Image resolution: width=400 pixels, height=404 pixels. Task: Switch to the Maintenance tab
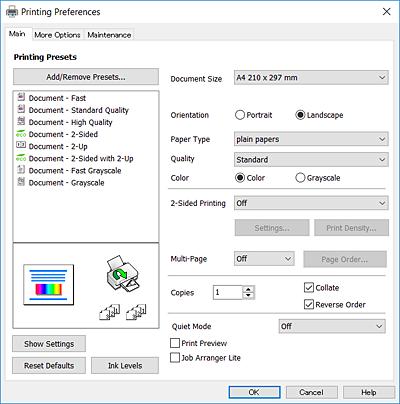pyautogui.click(x=109, y=35)
